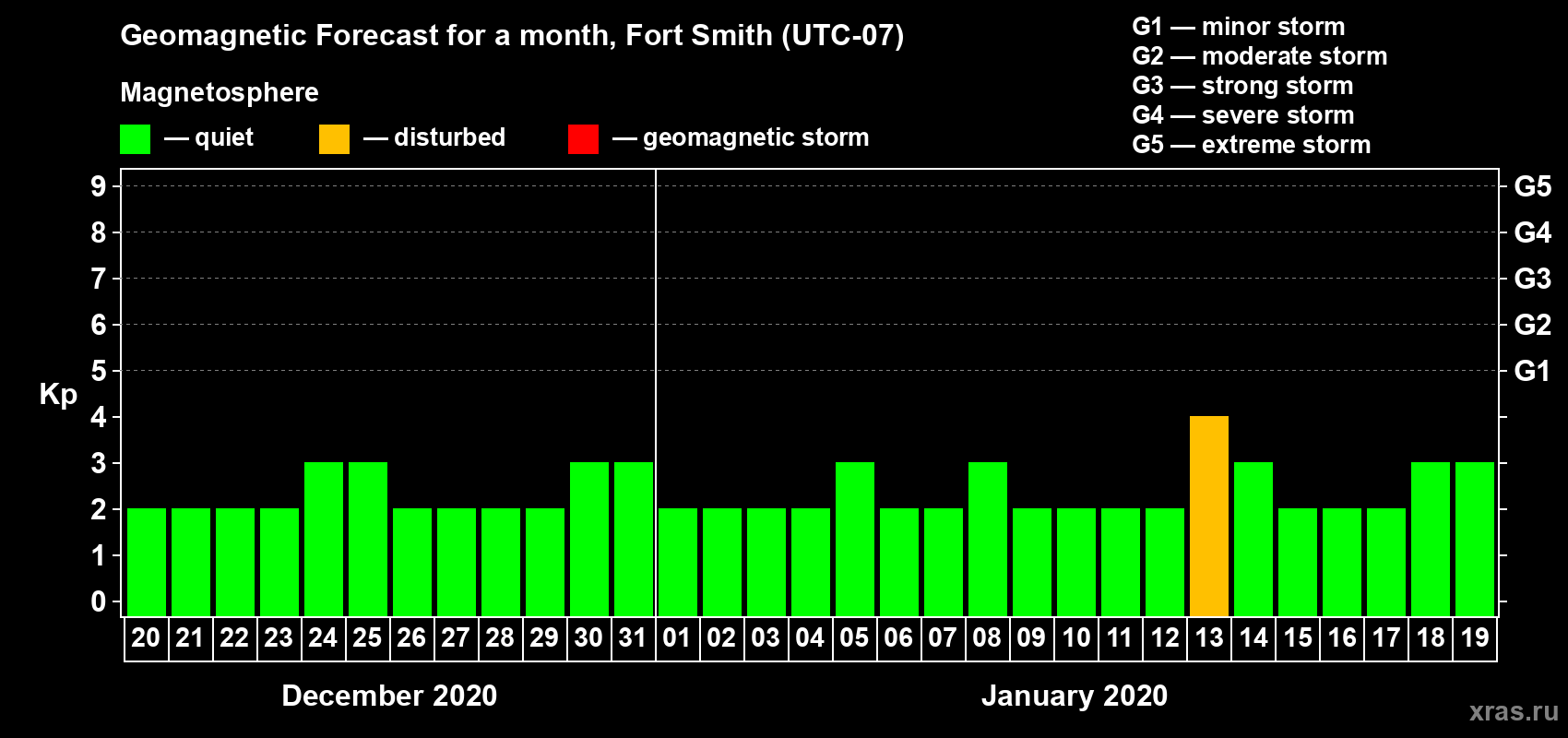Click date cell 01 on the axis
This screenshot has height=738, width=1568.
[677, 638]
